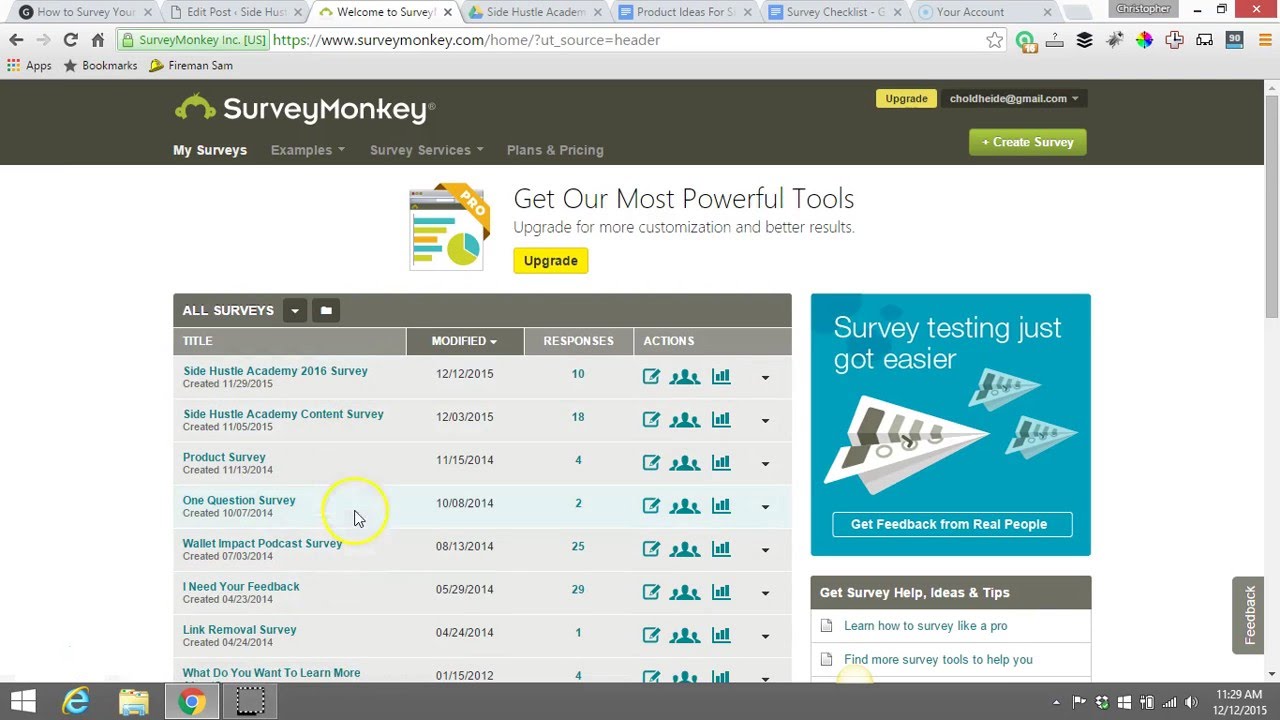Image resolution: width=1280 pixels, height=720 pixels.
Task: Click the yellow Upgrade button under Powerful Tools
Action: click(x=550, y=260)
